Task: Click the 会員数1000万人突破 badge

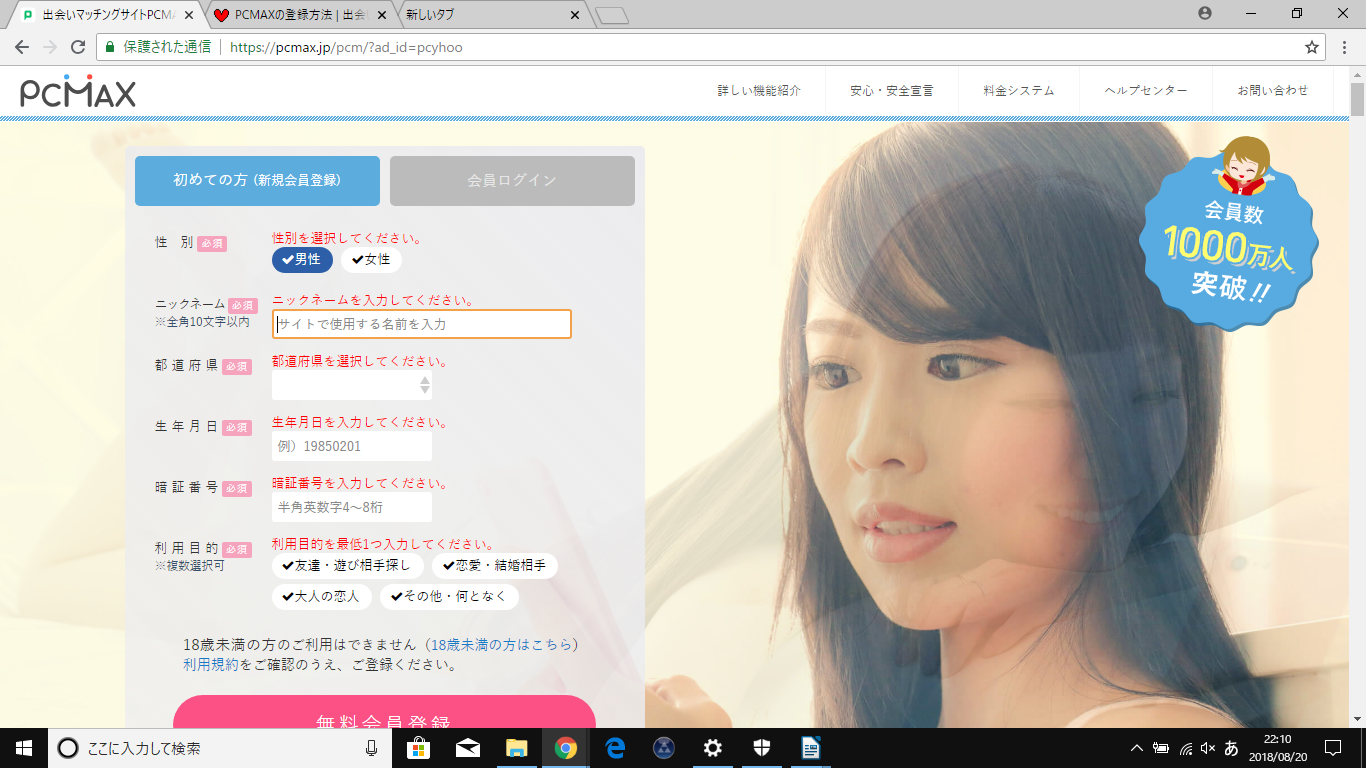Action: coord(1229,234)
